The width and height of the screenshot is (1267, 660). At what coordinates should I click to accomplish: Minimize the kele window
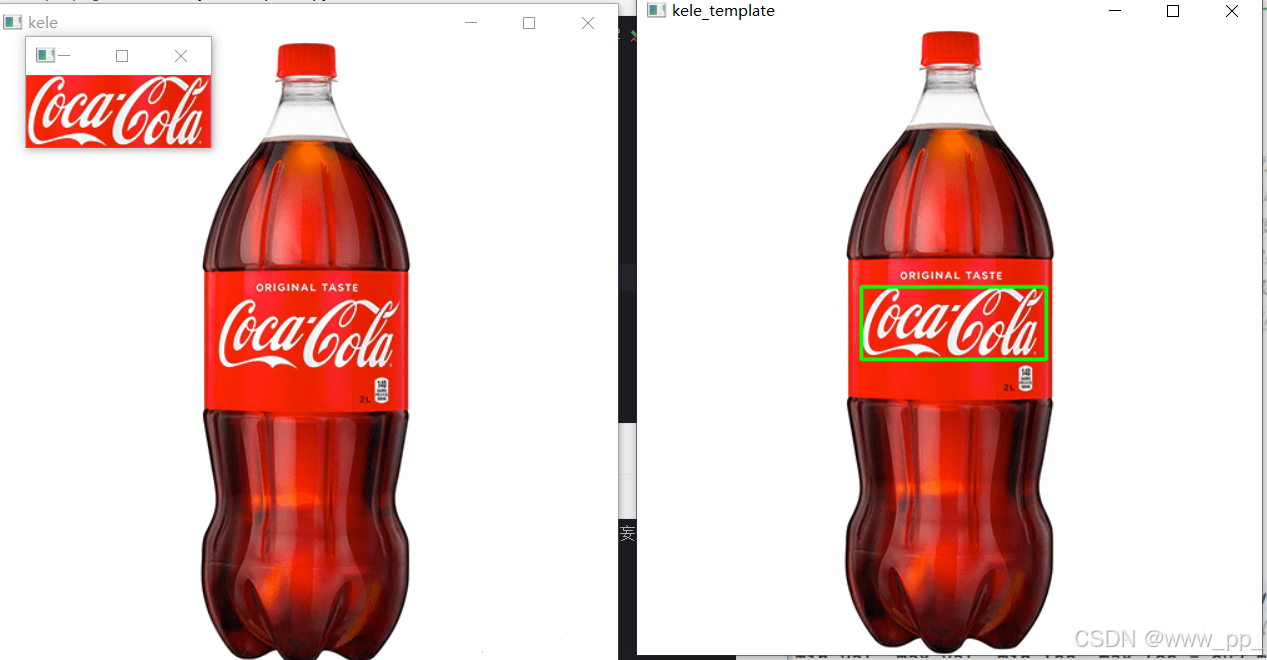point(471,23)
